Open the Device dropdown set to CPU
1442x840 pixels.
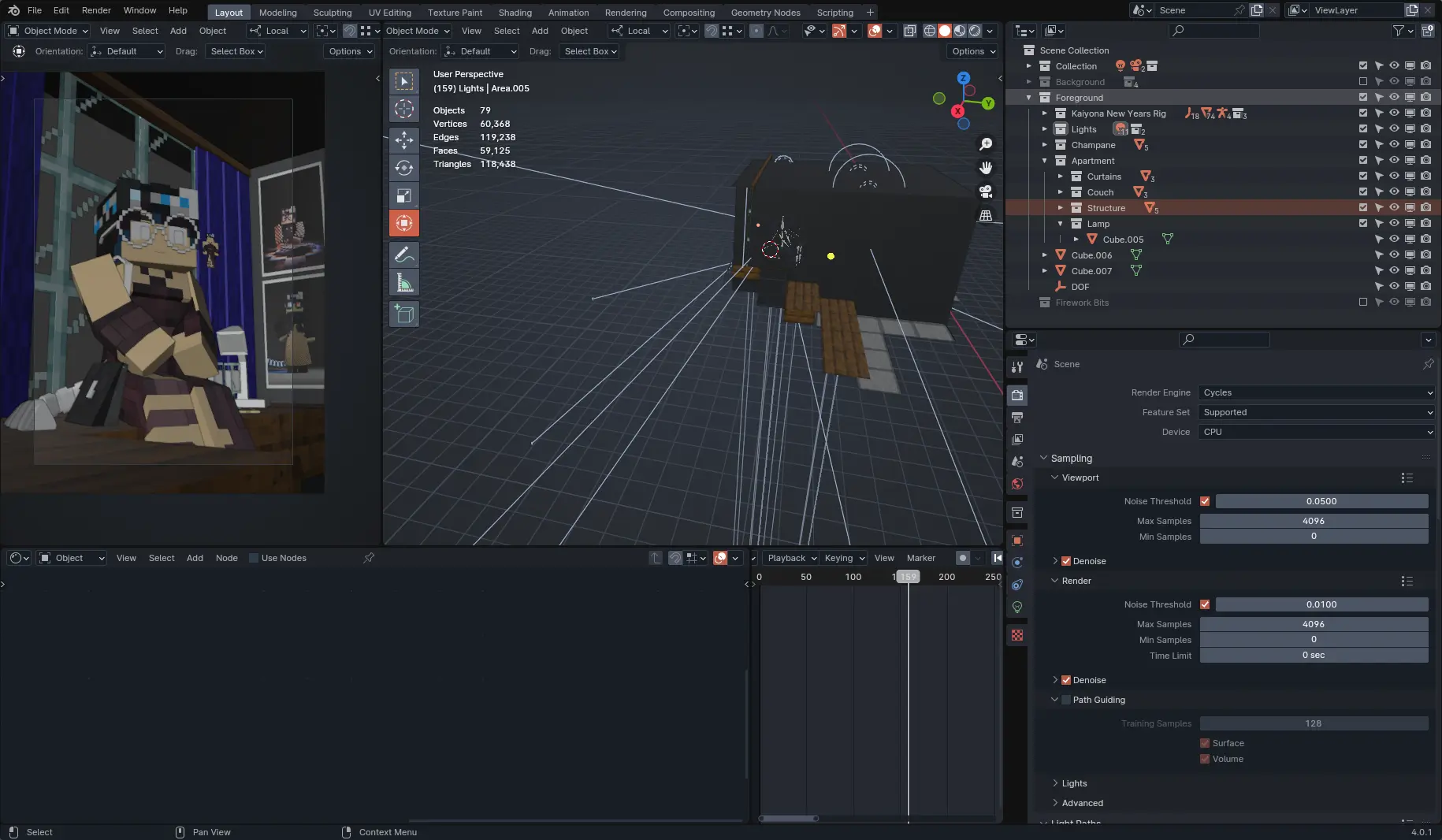[1316, 432]
